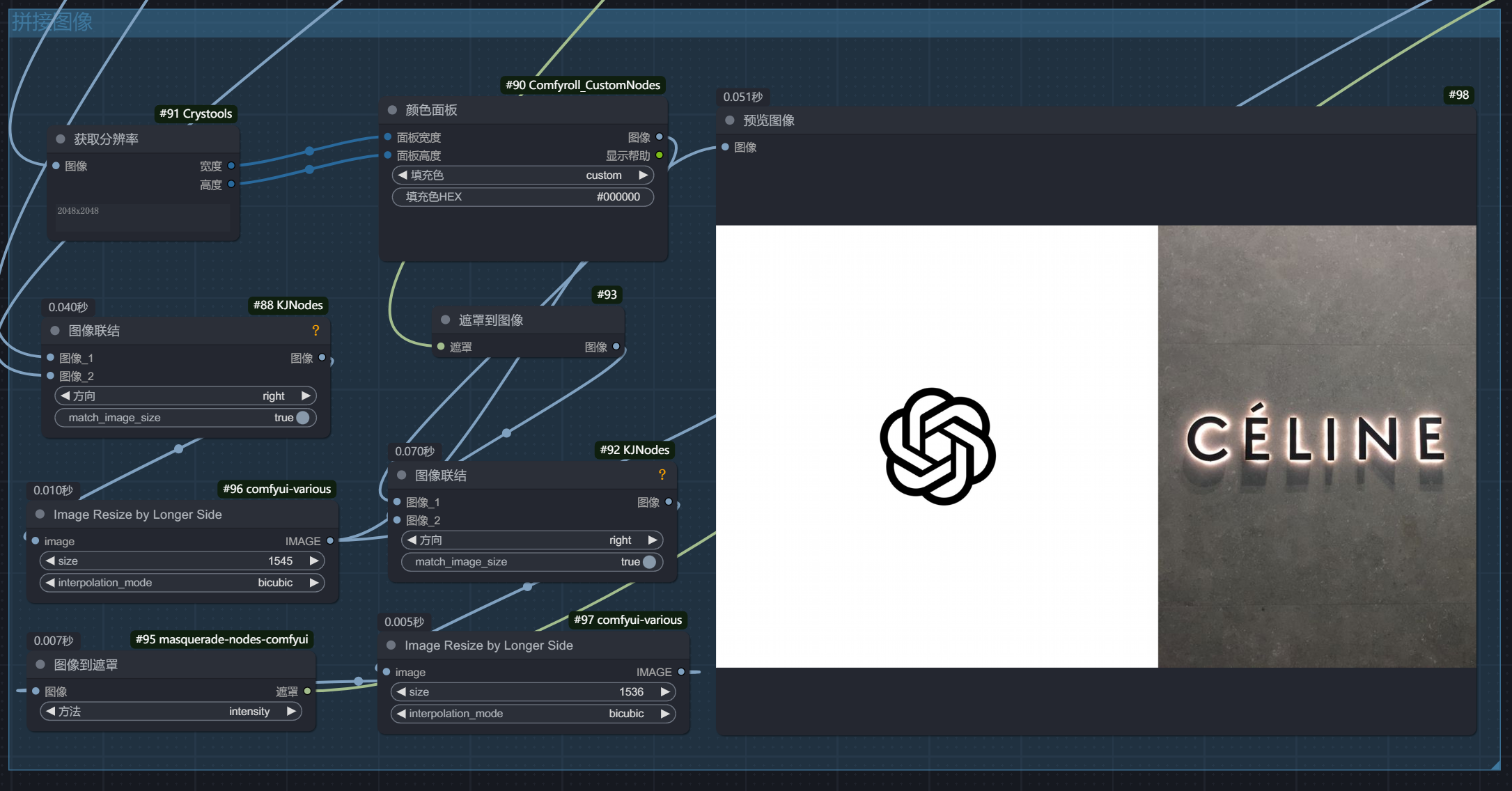The height and width of the screenshot is (791, 1512).
Task: Click the 预览图像 node title
Action: pyautogui.click(x=769, y=120)
